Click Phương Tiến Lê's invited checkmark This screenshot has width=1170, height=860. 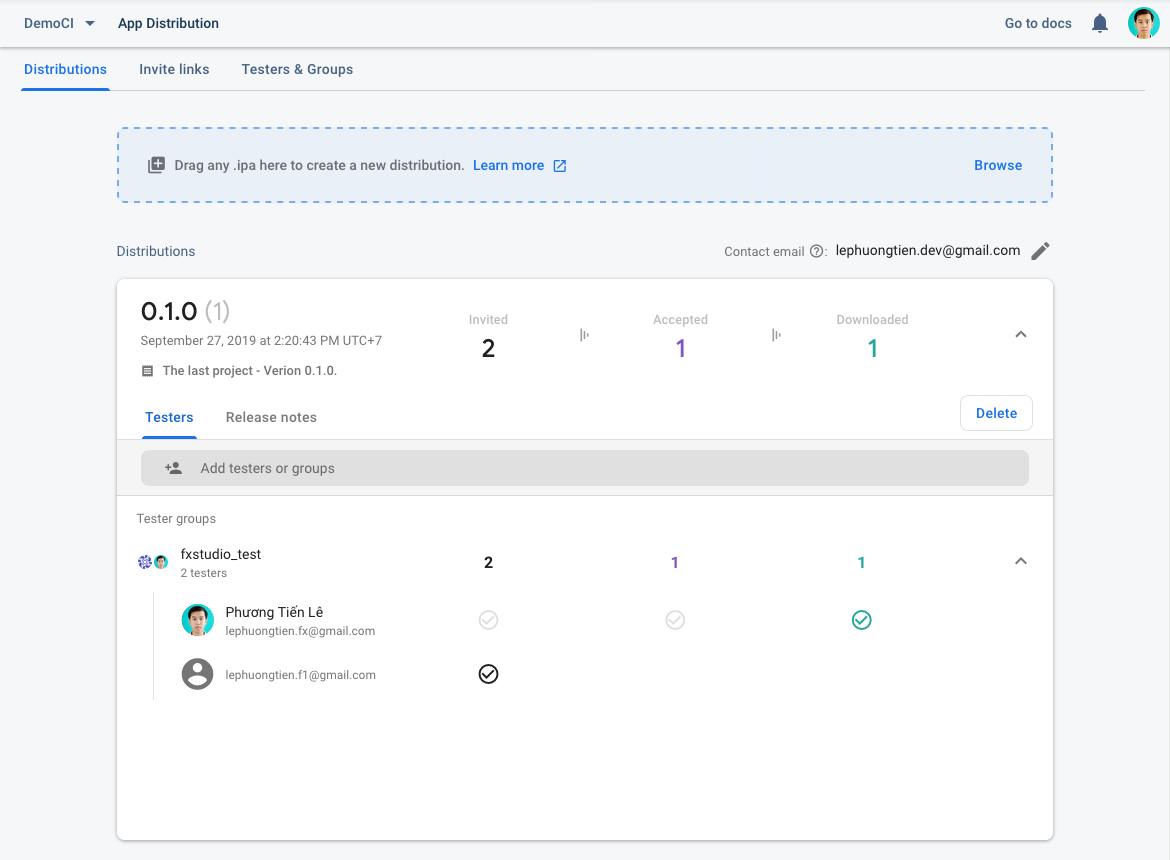(488, 620)
